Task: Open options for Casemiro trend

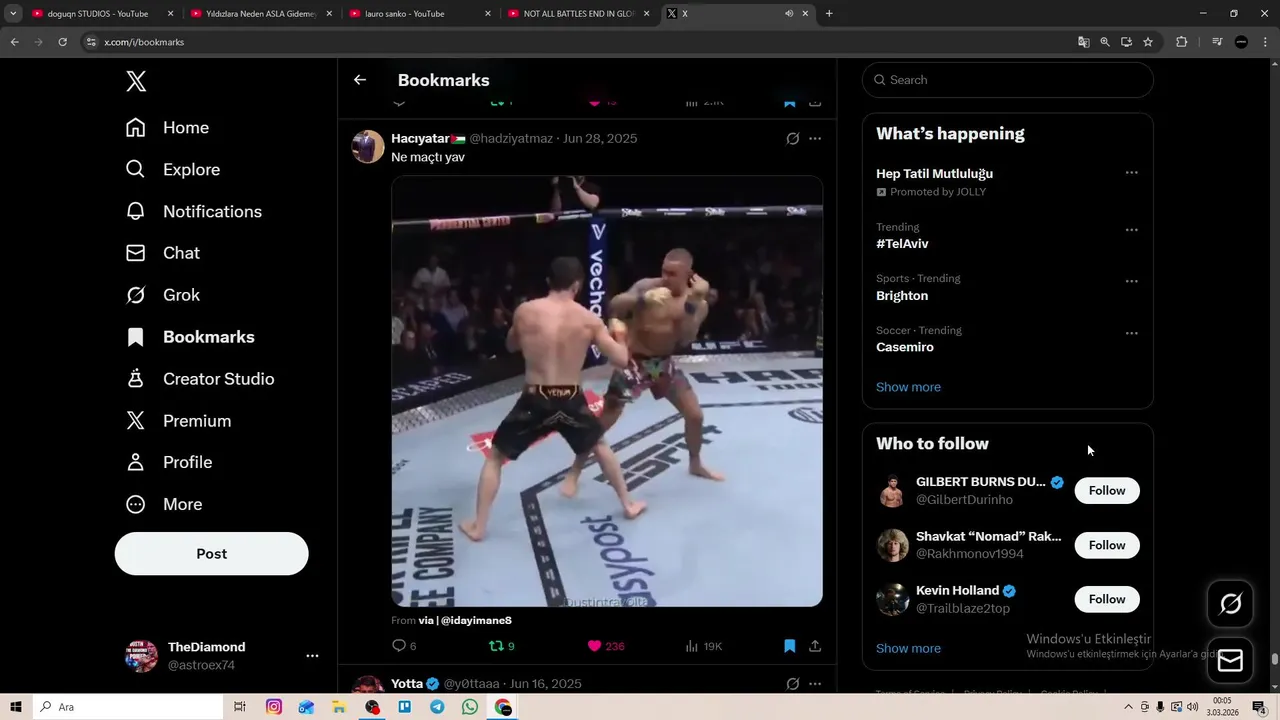Action: pos(1131,334)
